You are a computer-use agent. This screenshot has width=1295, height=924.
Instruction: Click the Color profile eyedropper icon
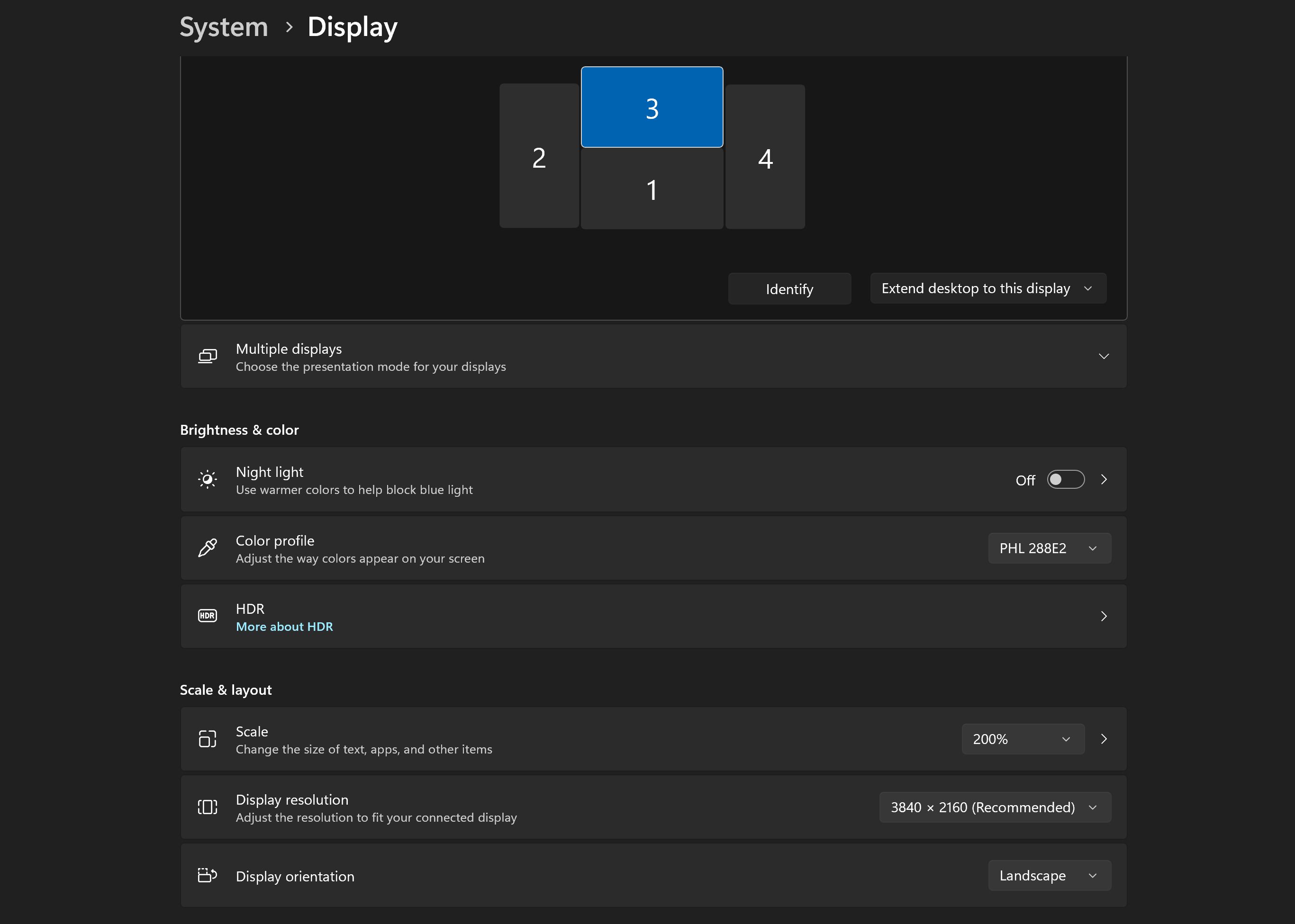207,548
